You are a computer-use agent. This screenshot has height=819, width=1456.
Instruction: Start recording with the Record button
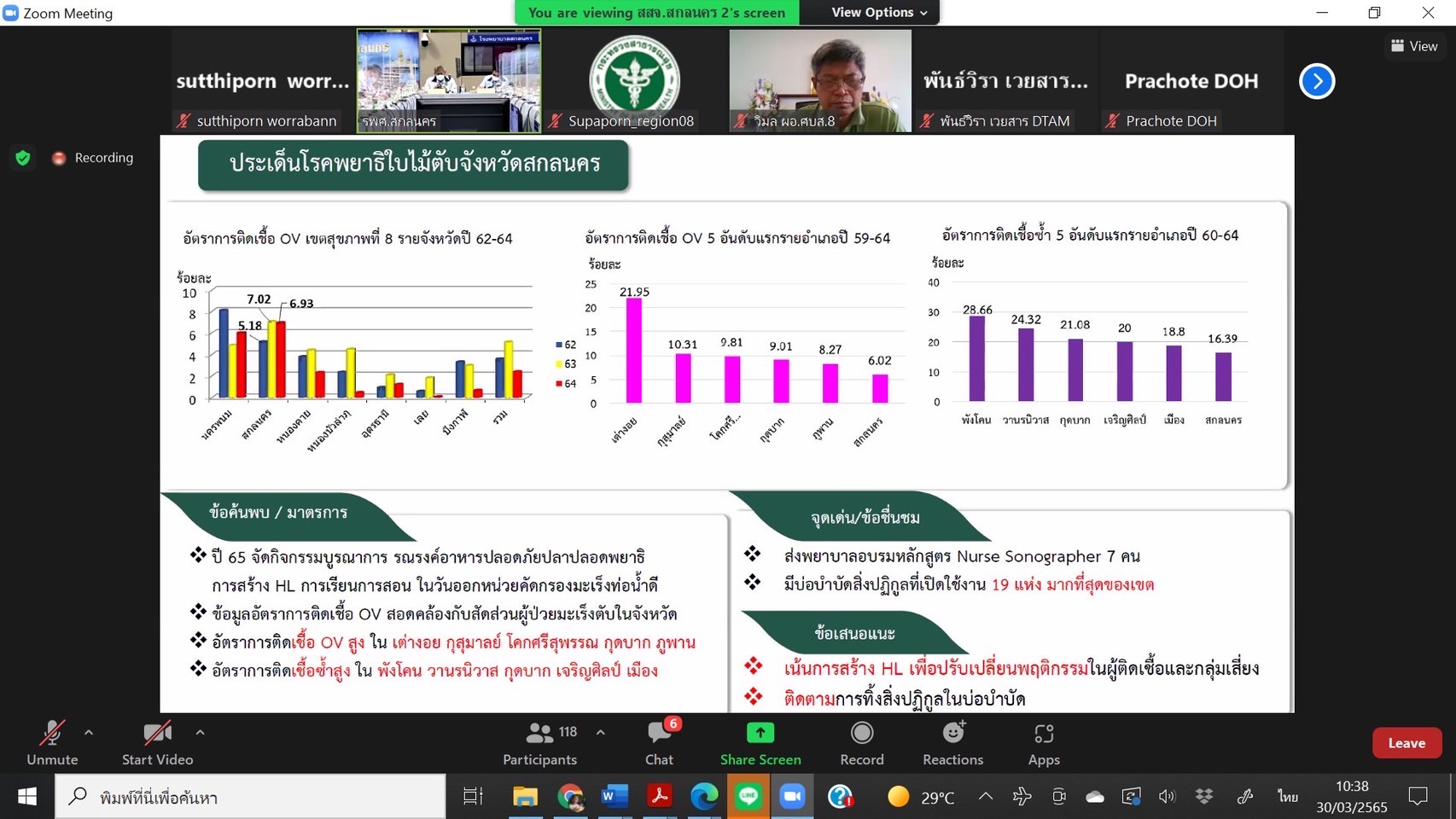[861, 743]
